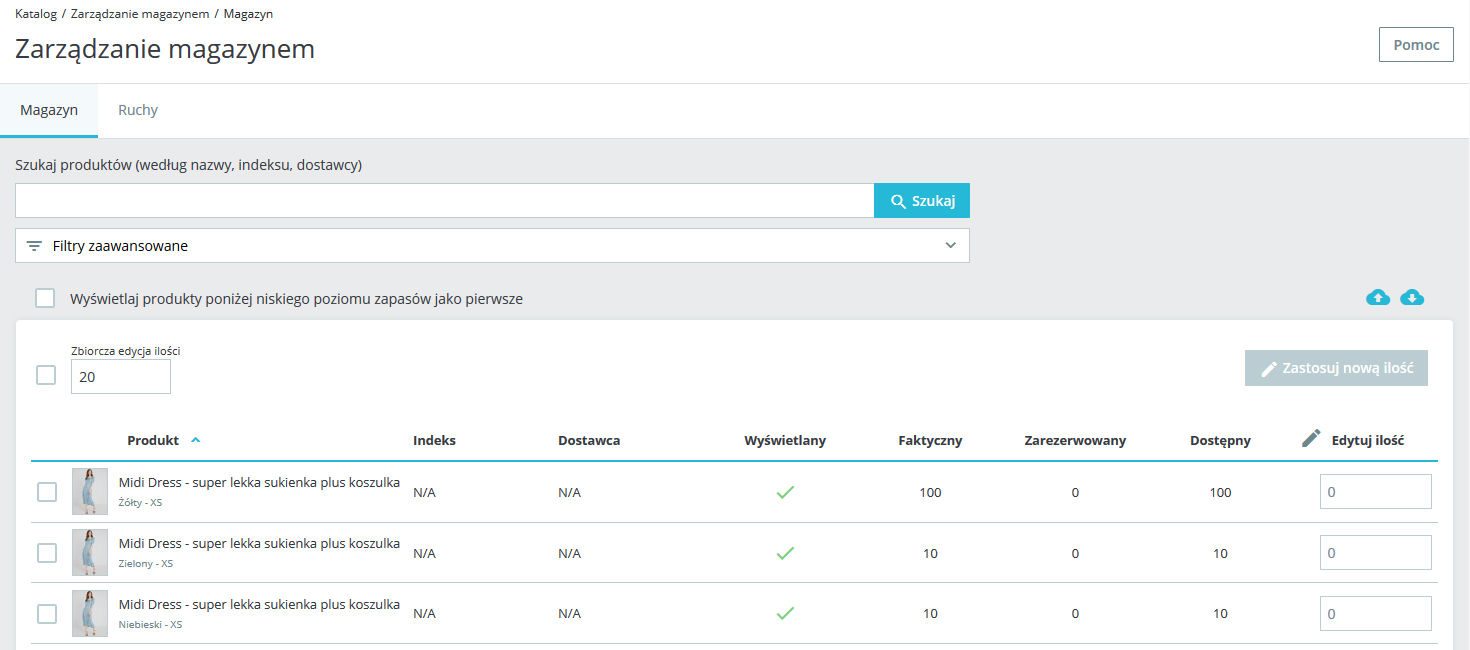Open the Magazyn tab
Screen dimensions: 1470x650
click(x=49, y=110)
